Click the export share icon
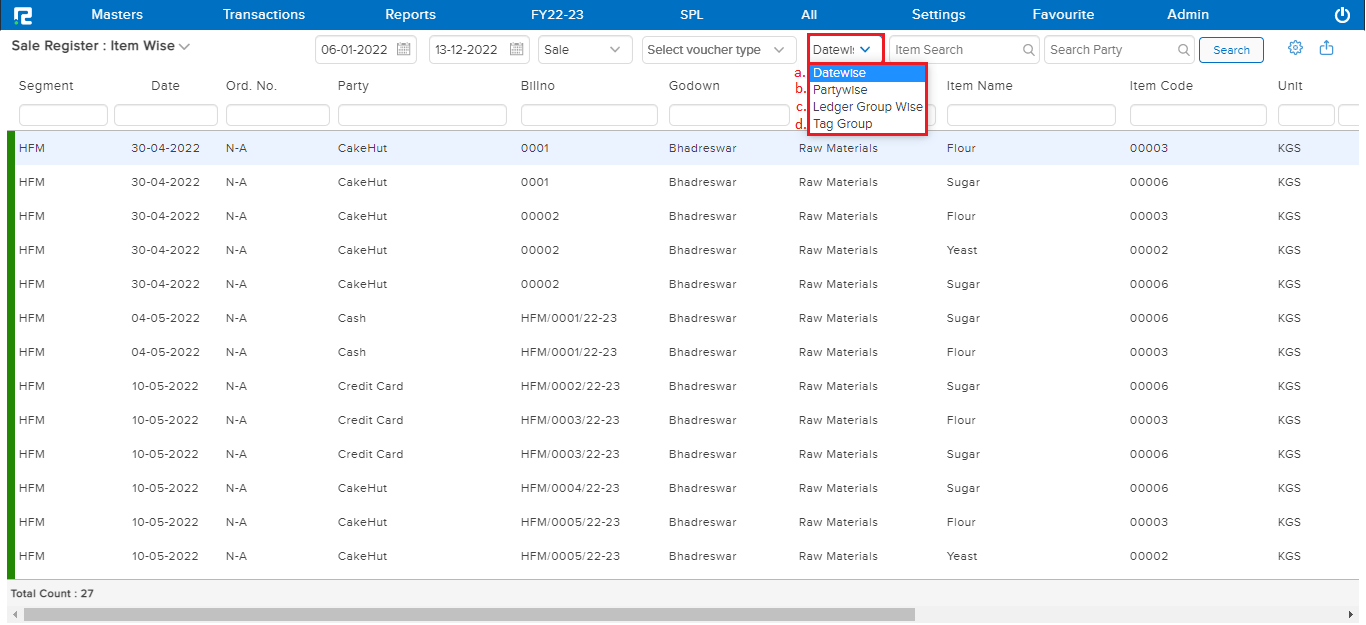This screenshot has height=625, width=1366. [1326, 48]
